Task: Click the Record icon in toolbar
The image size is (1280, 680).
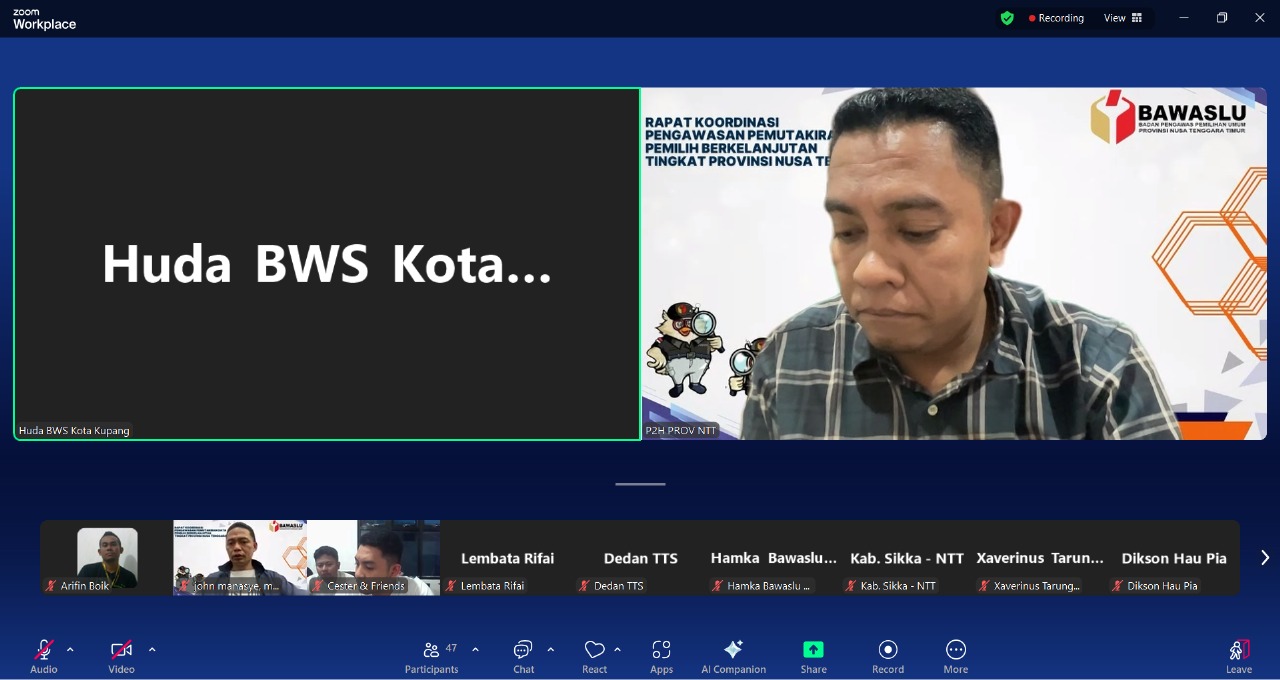Action: pos(888,650)
